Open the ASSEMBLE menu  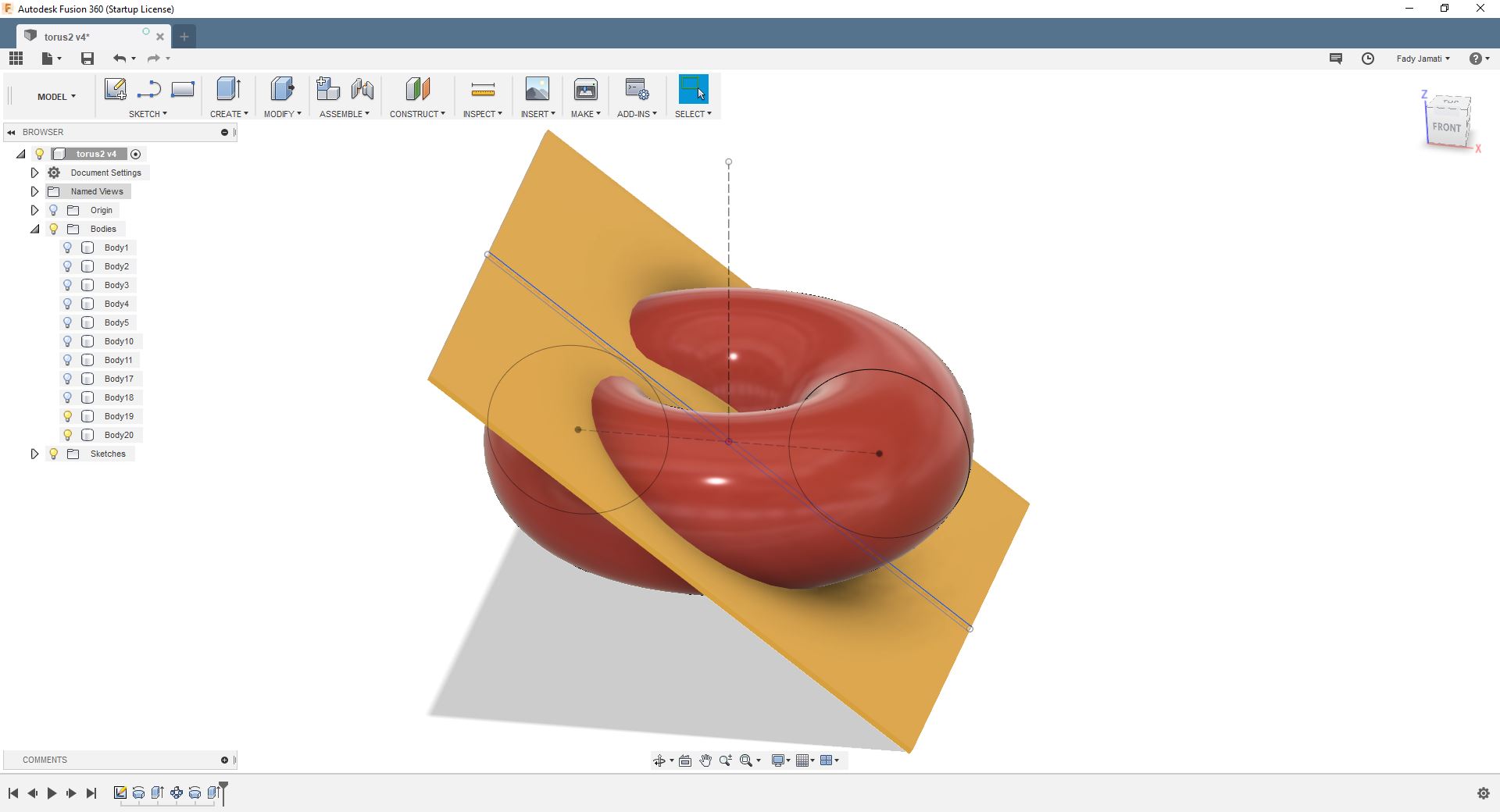coord(345,114)
